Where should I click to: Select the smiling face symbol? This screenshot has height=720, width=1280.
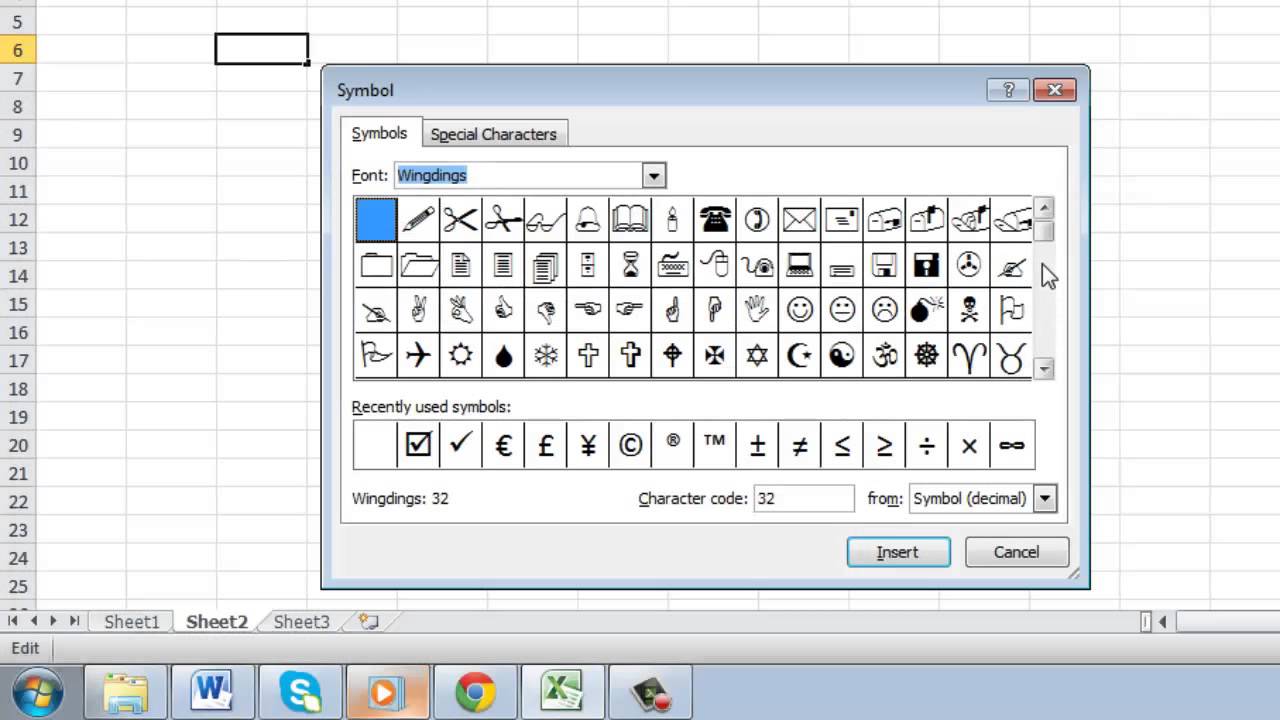pyautogui.click(x=799, y=310)
